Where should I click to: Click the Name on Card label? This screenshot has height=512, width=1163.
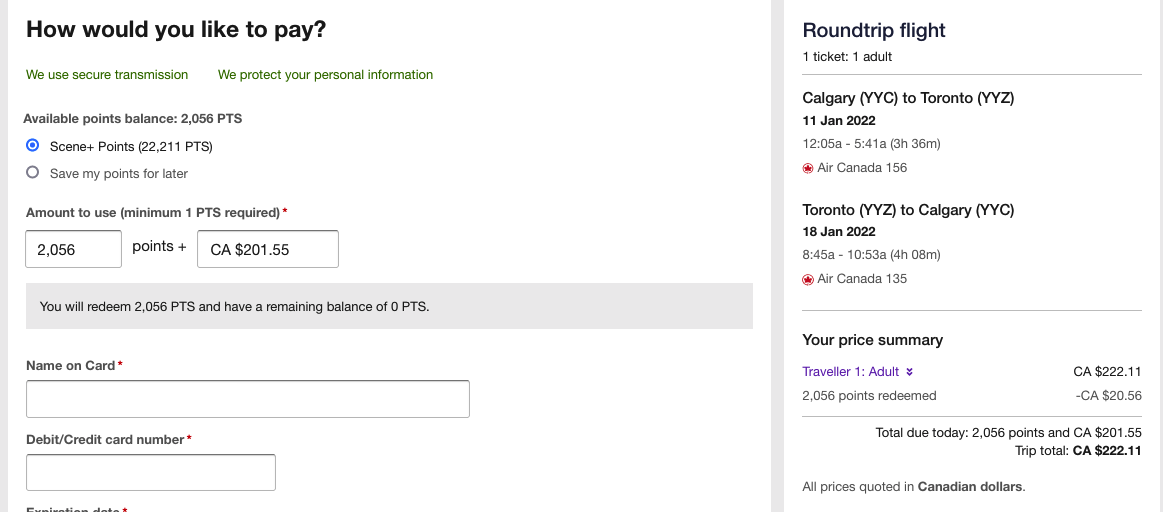coord(71,366)
